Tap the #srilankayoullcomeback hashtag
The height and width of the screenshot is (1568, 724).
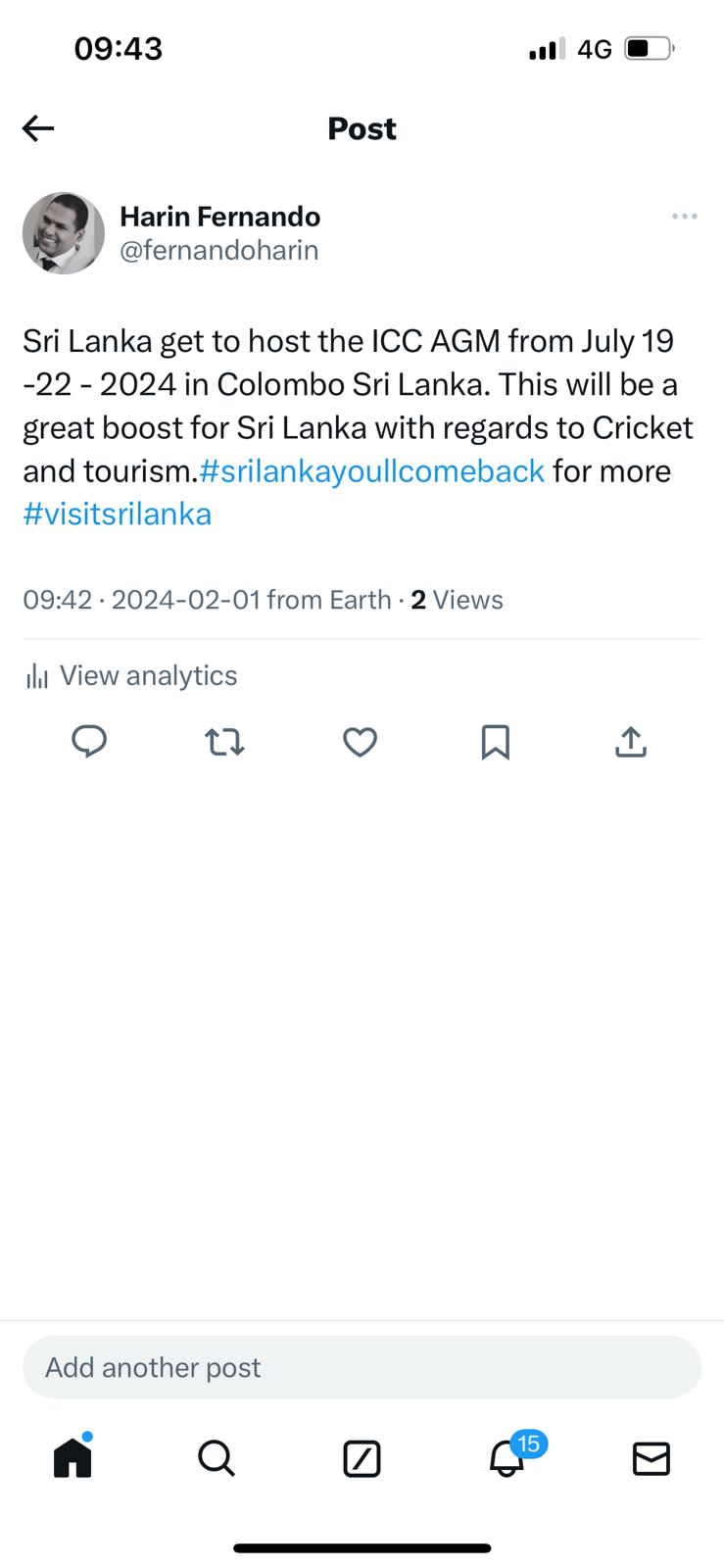pos(372,470)
